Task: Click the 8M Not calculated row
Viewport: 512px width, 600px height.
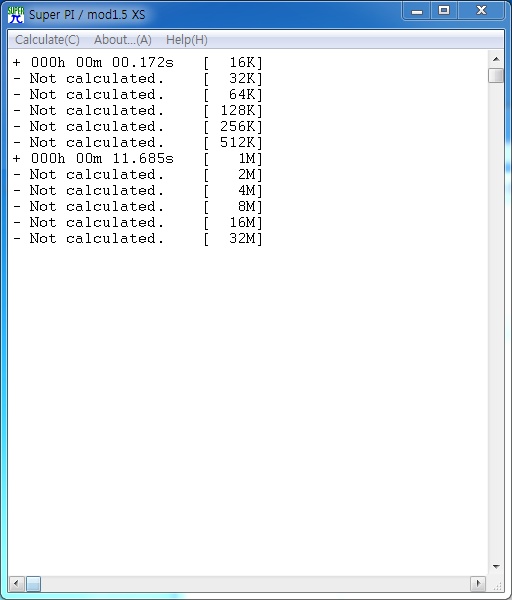Action: tap(138, 207)
